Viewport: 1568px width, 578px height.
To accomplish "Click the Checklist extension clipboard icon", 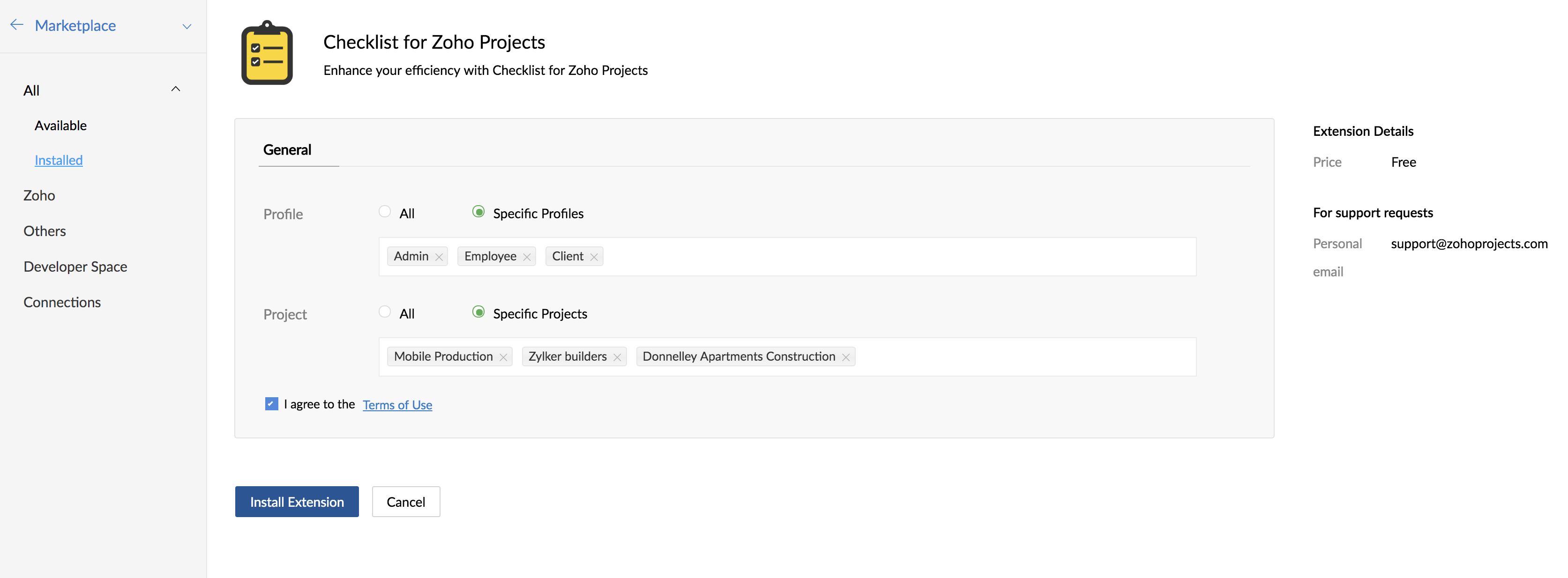I will (267, 53).
